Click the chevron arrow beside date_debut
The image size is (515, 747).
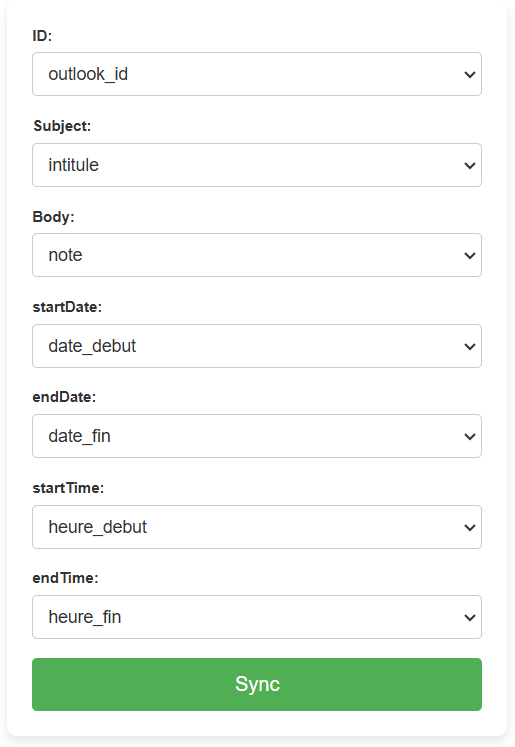(470, 347)
